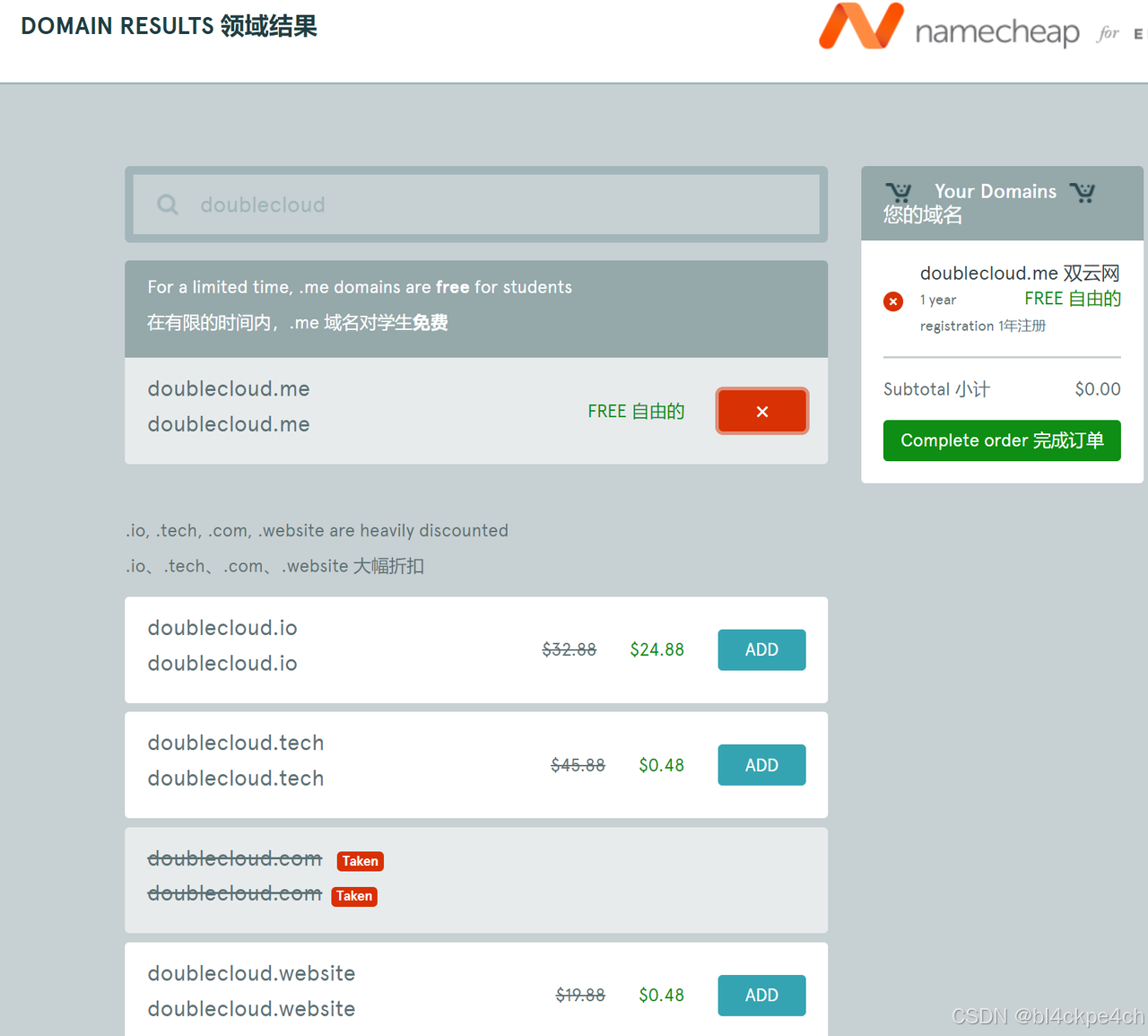Click the doublecloud.me item in cart
The image size is (1148, 1036).
(x=1020, y=274)
